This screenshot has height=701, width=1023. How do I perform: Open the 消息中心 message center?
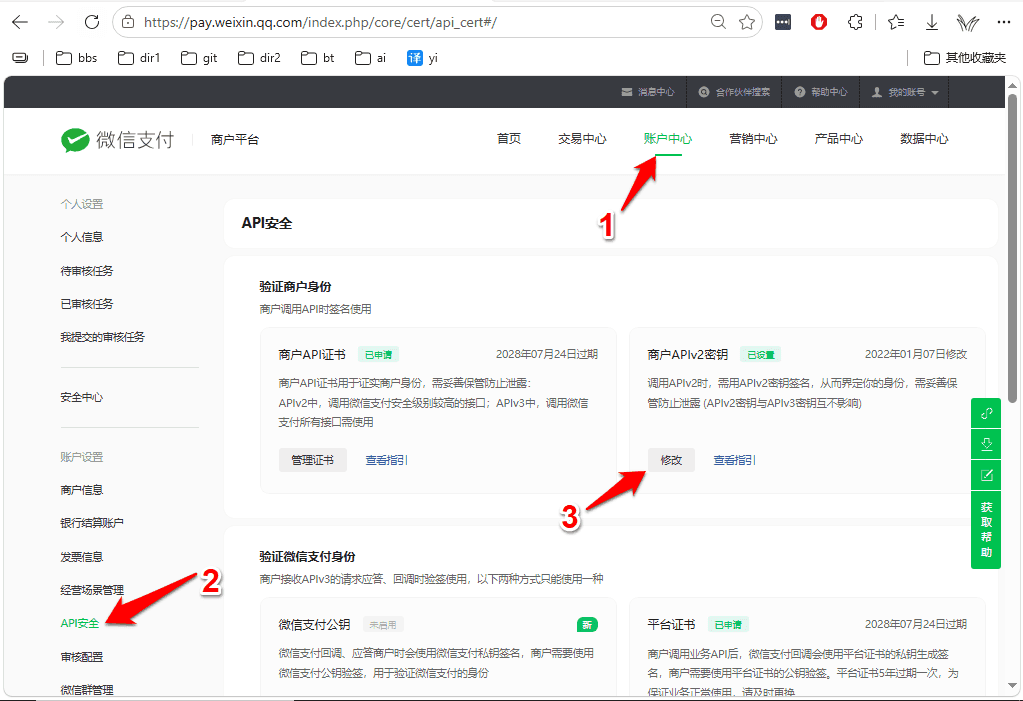point(648,92)
